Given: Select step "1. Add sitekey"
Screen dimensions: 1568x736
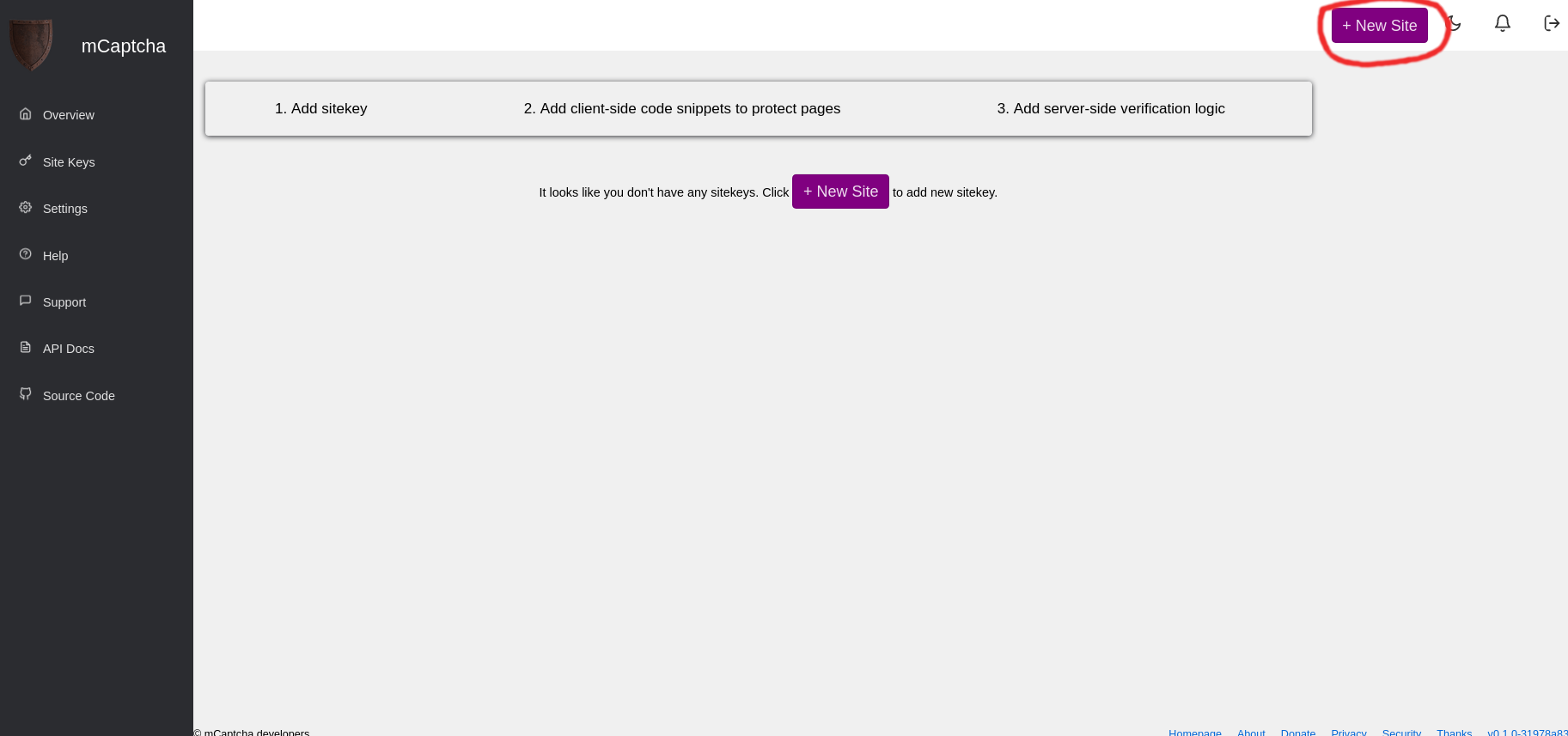Looking at the screenshot, I should tap(321, 108).
